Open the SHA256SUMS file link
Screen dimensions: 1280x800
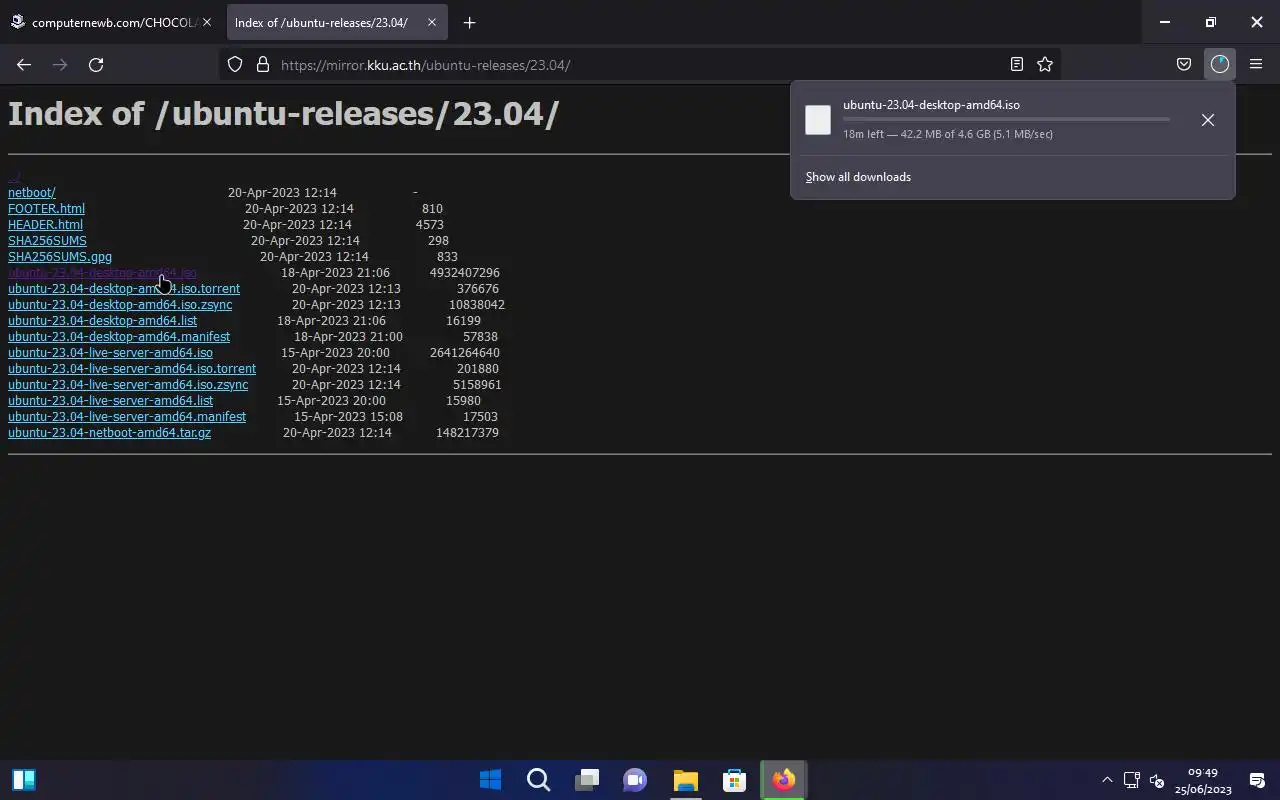pyautogui.click(x=47, y=241)
